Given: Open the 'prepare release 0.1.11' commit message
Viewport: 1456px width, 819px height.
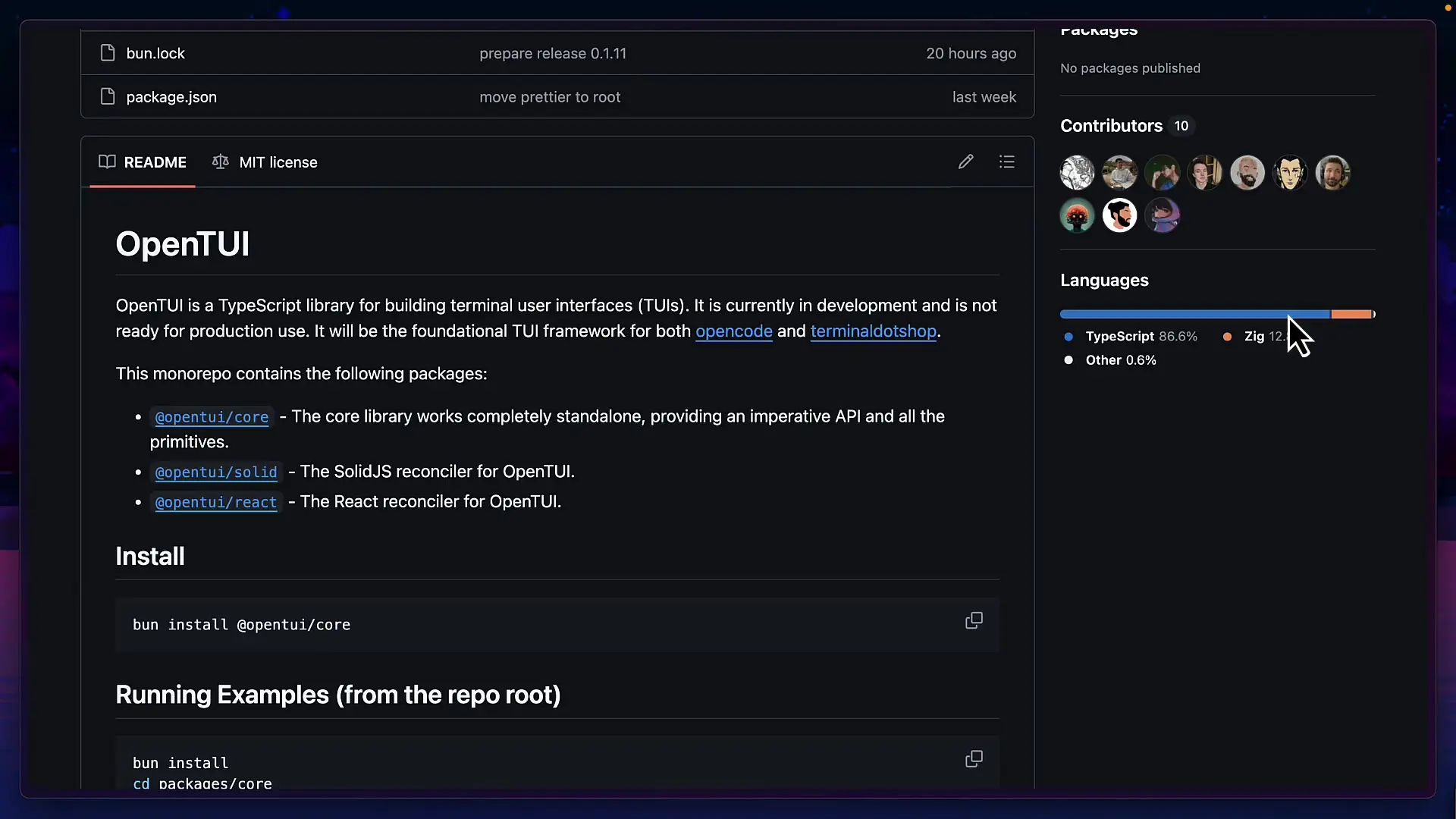Looking at the screenshot, I should coord(552,54).
